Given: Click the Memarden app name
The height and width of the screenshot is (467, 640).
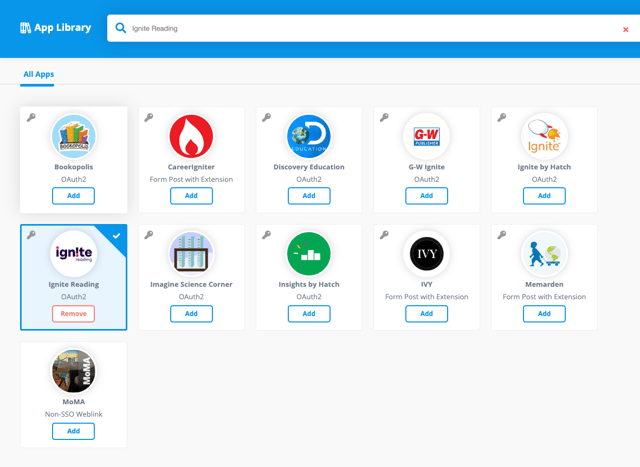Looking at the screenshot, I should [x=544, y=285].
